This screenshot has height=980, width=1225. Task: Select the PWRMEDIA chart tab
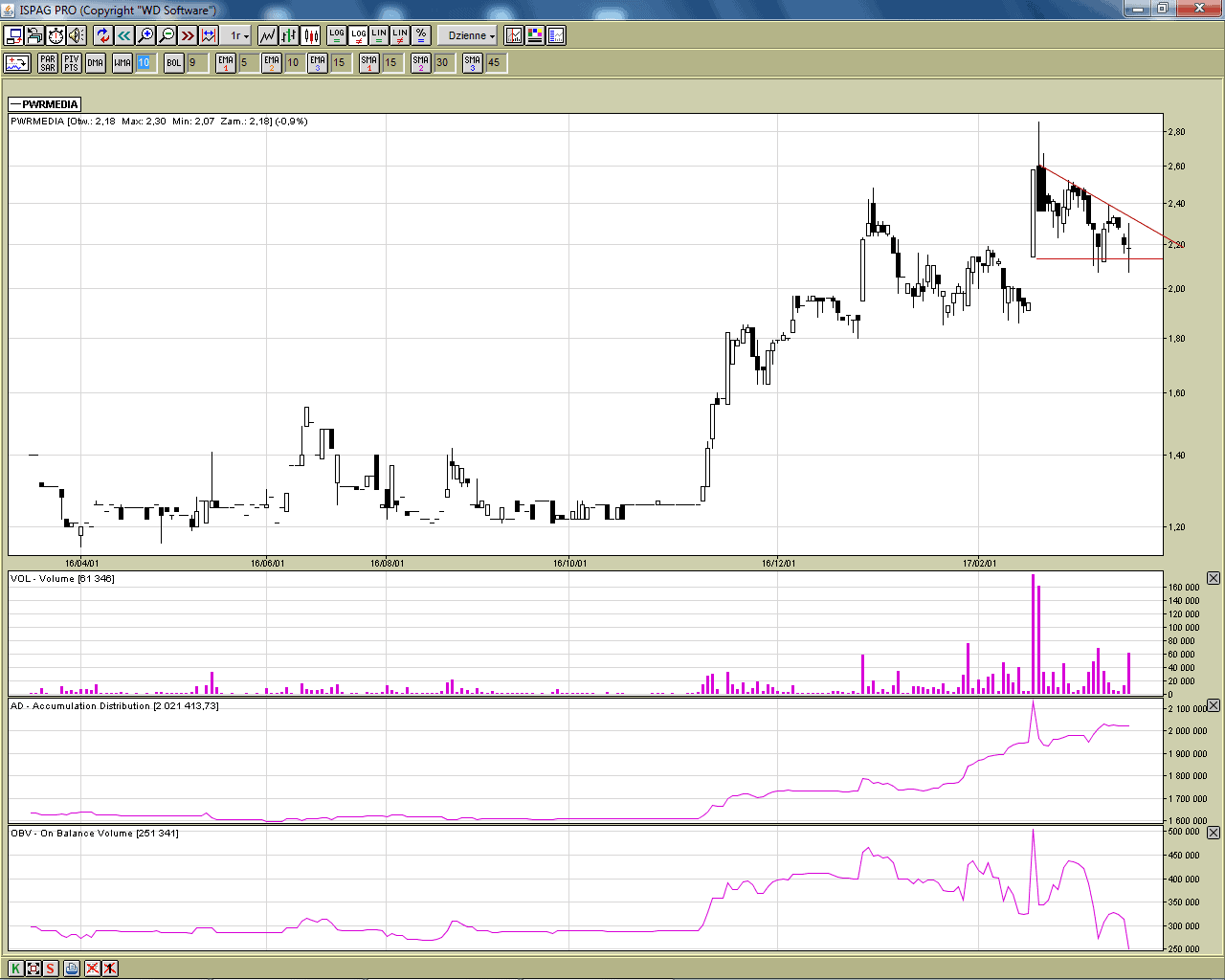45,104
